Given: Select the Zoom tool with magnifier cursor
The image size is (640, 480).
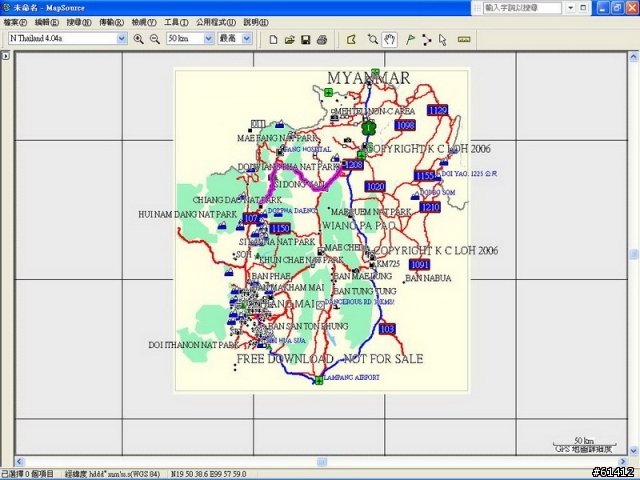Looking at the screenshot, I should tap(372, 40).
